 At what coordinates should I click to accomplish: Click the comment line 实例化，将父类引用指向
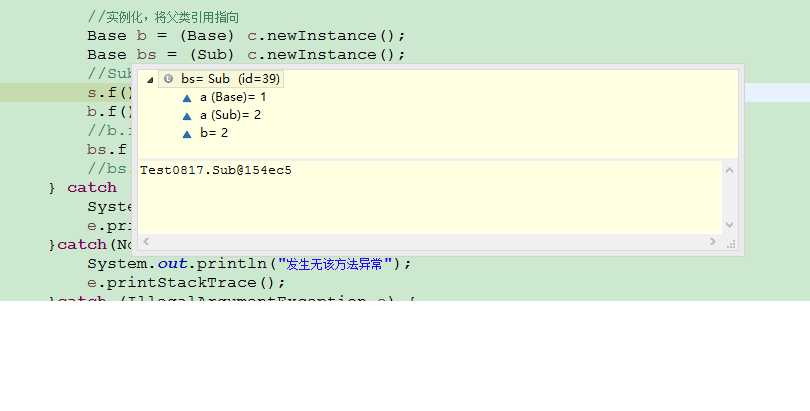163,17
